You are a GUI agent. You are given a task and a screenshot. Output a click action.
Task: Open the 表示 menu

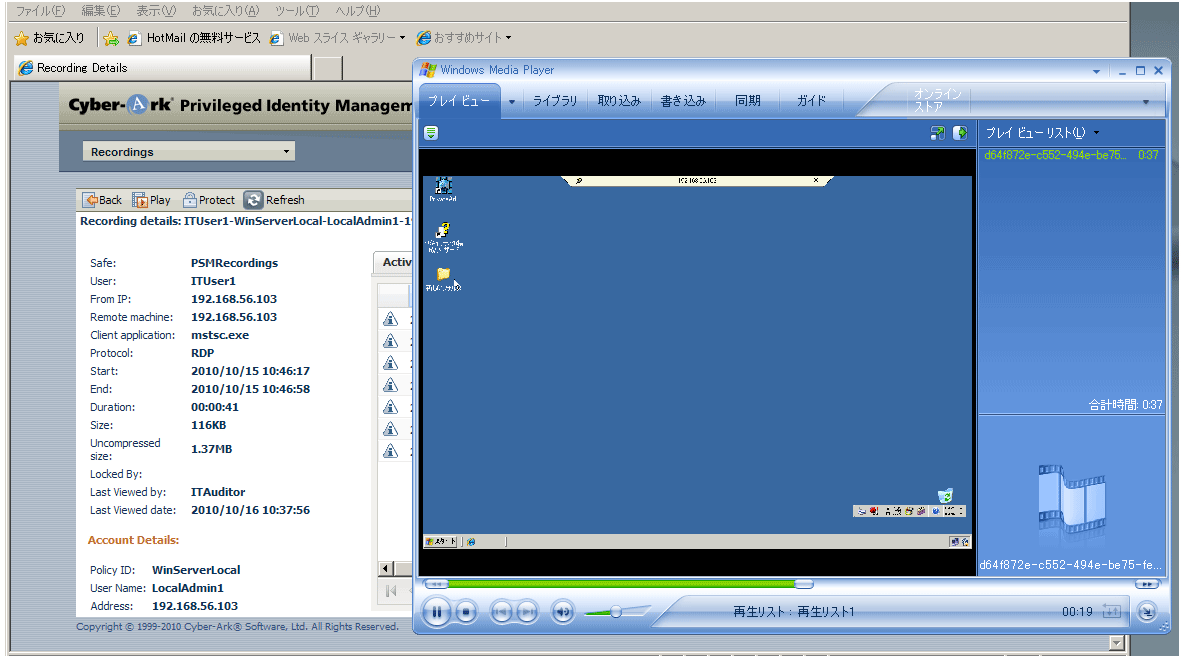click(x=156, y=11)
